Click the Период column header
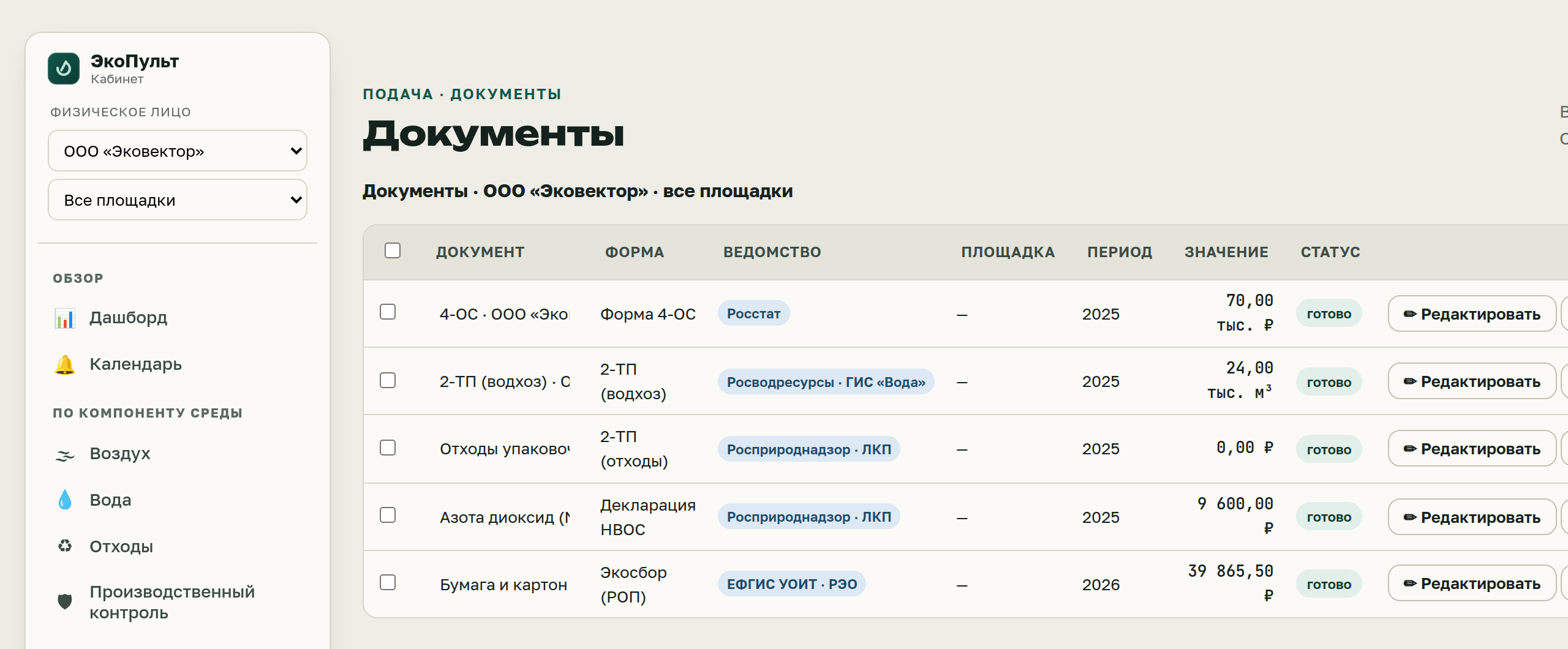 (1120, 252)
